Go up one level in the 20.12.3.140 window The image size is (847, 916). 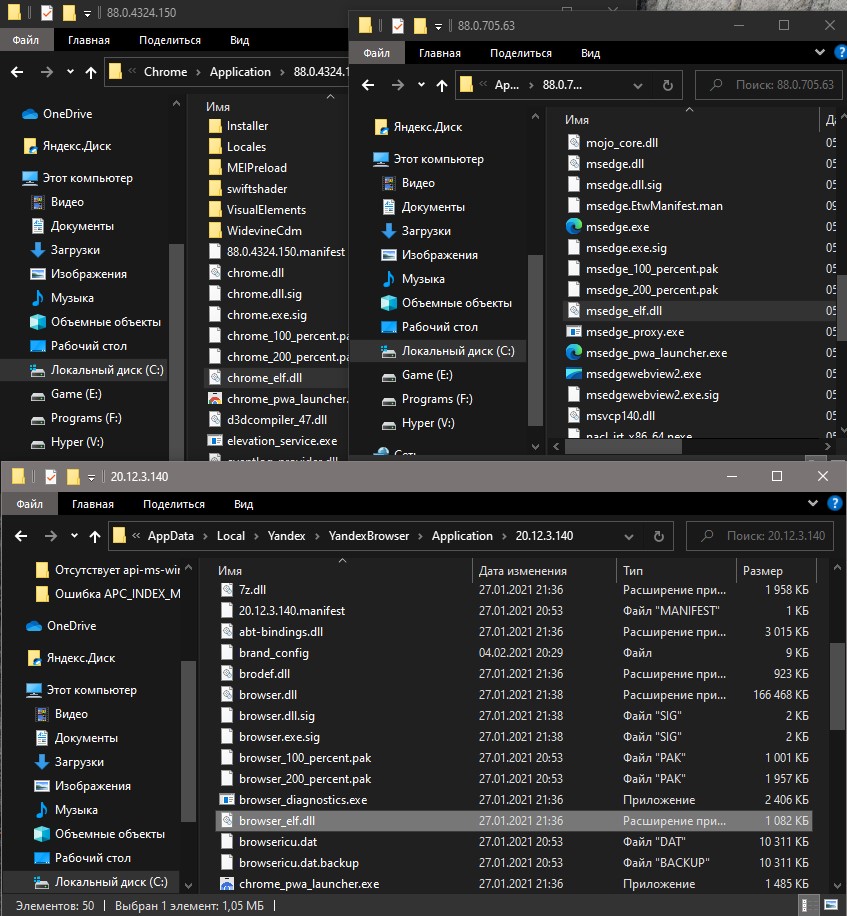click(95, 536)
